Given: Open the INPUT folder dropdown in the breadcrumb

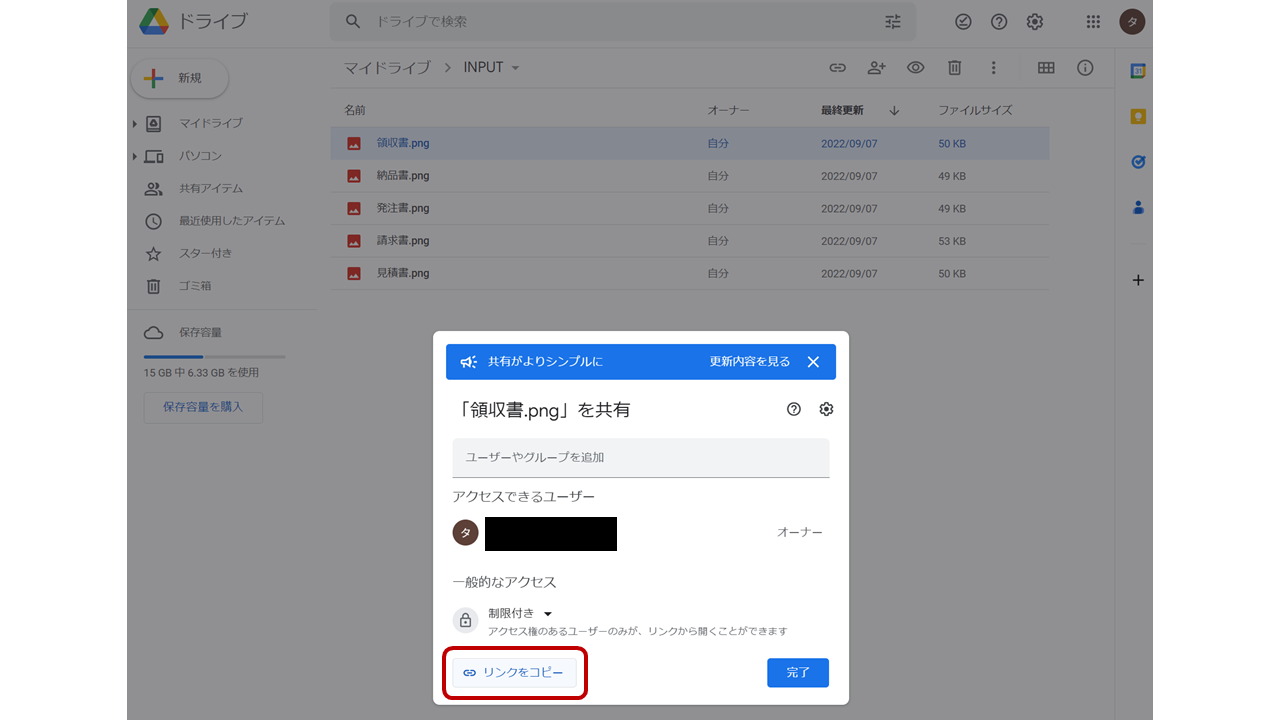Looking at the screenshot, I should pos(516,68).
